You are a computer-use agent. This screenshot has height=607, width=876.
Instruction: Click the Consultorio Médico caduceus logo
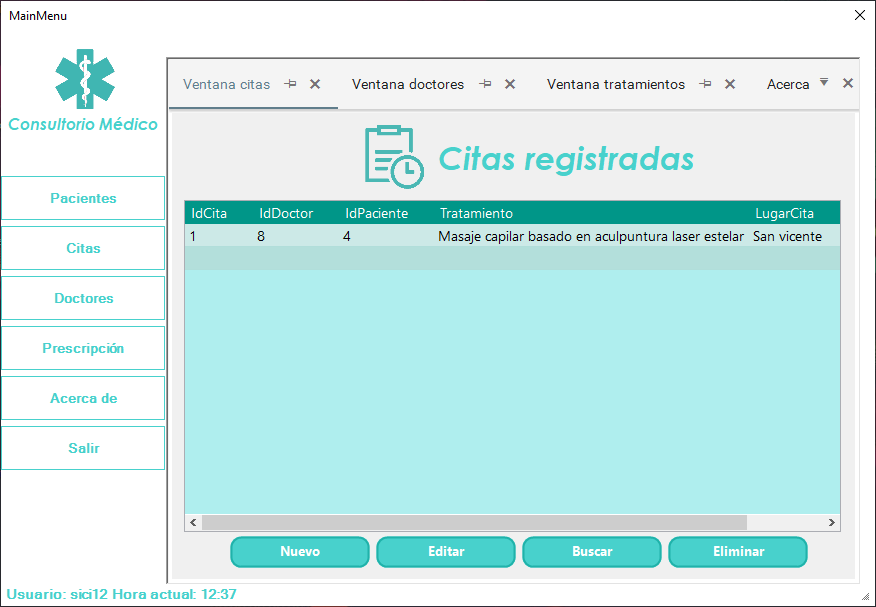point(84,81)
